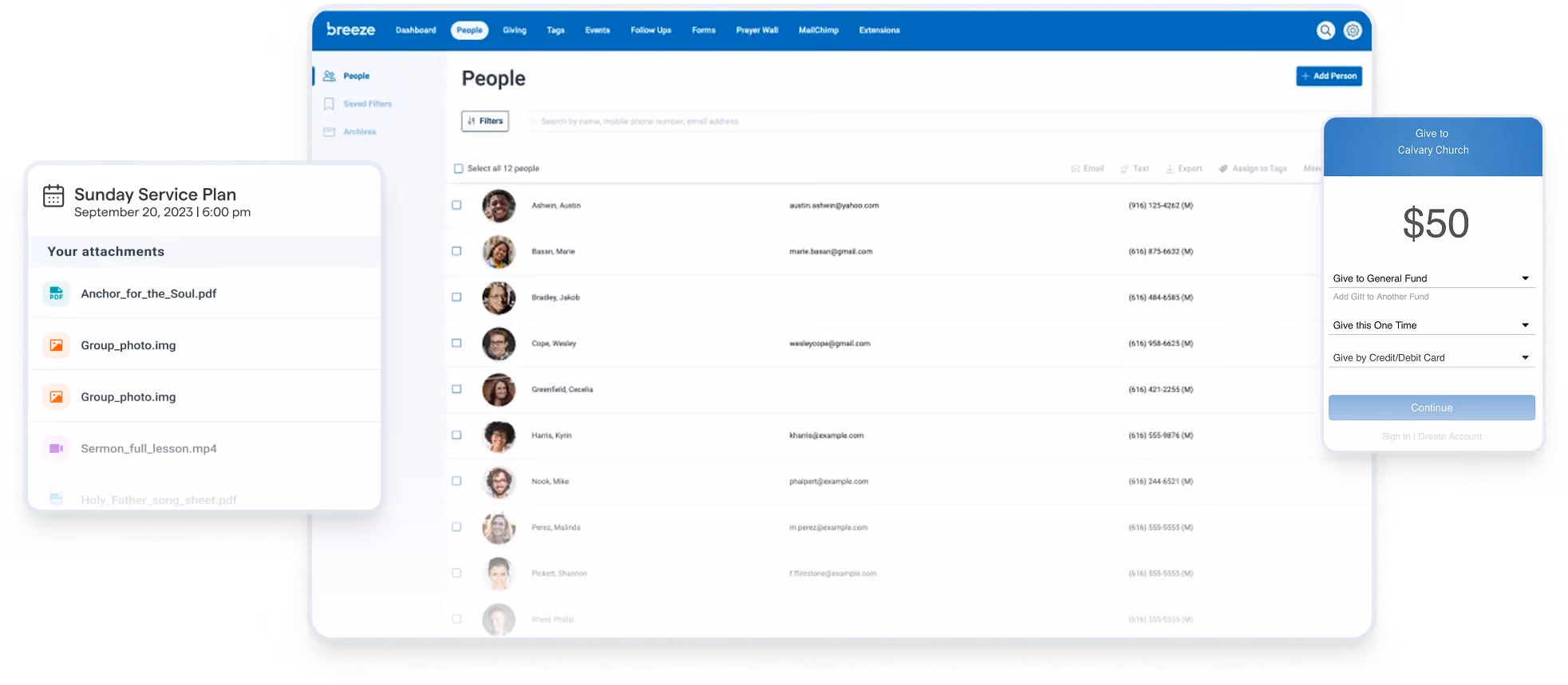The width and height of the screenshot is (1568, 685).
Task: Click the Export download icon
Action: coord(1170,168)
